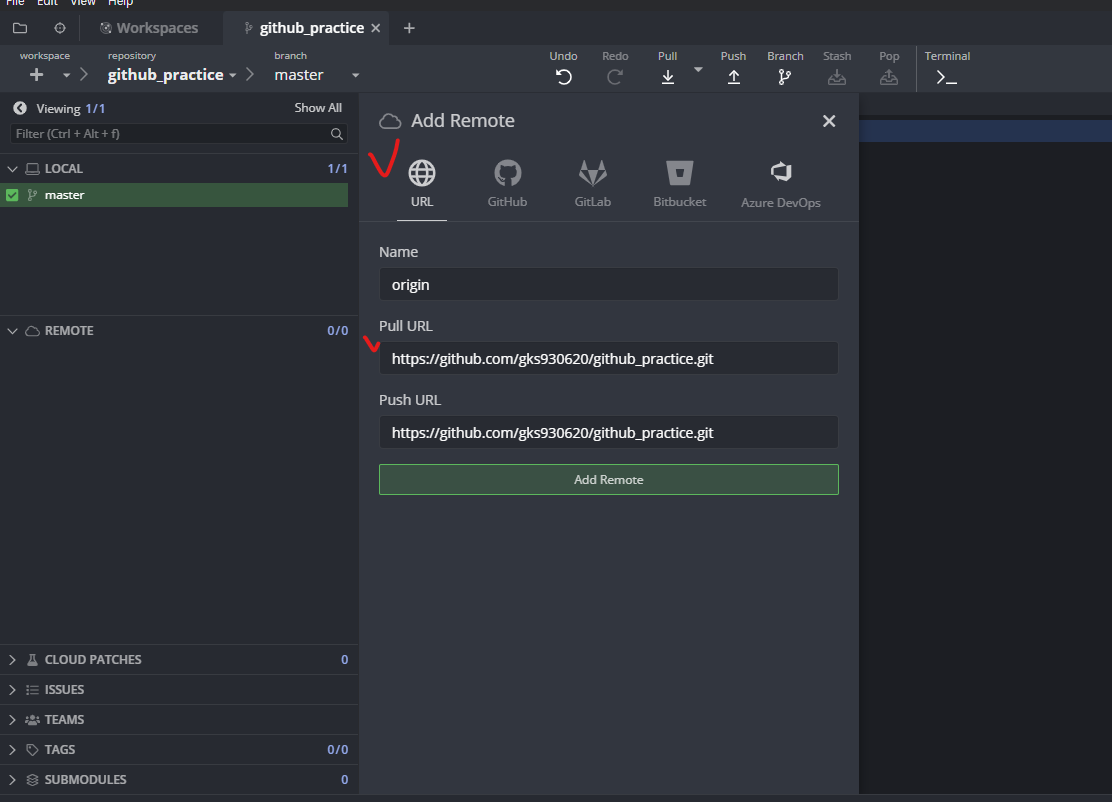
Task: Click the Undo toolbar icon
Action: [564, 77]
